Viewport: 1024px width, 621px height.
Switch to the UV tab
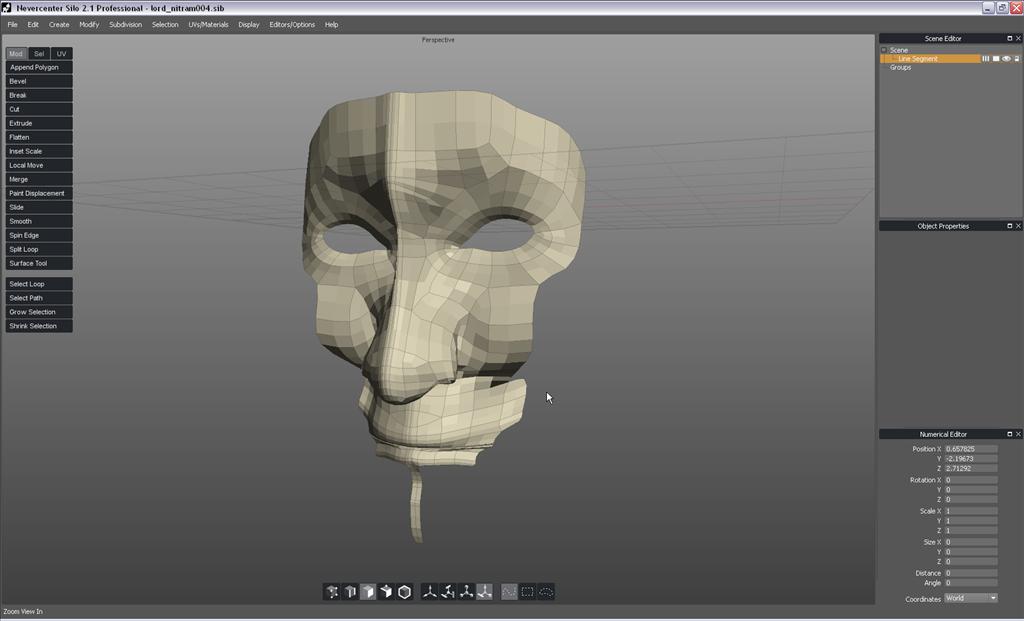pyautogui.click(x=62, y=54)
